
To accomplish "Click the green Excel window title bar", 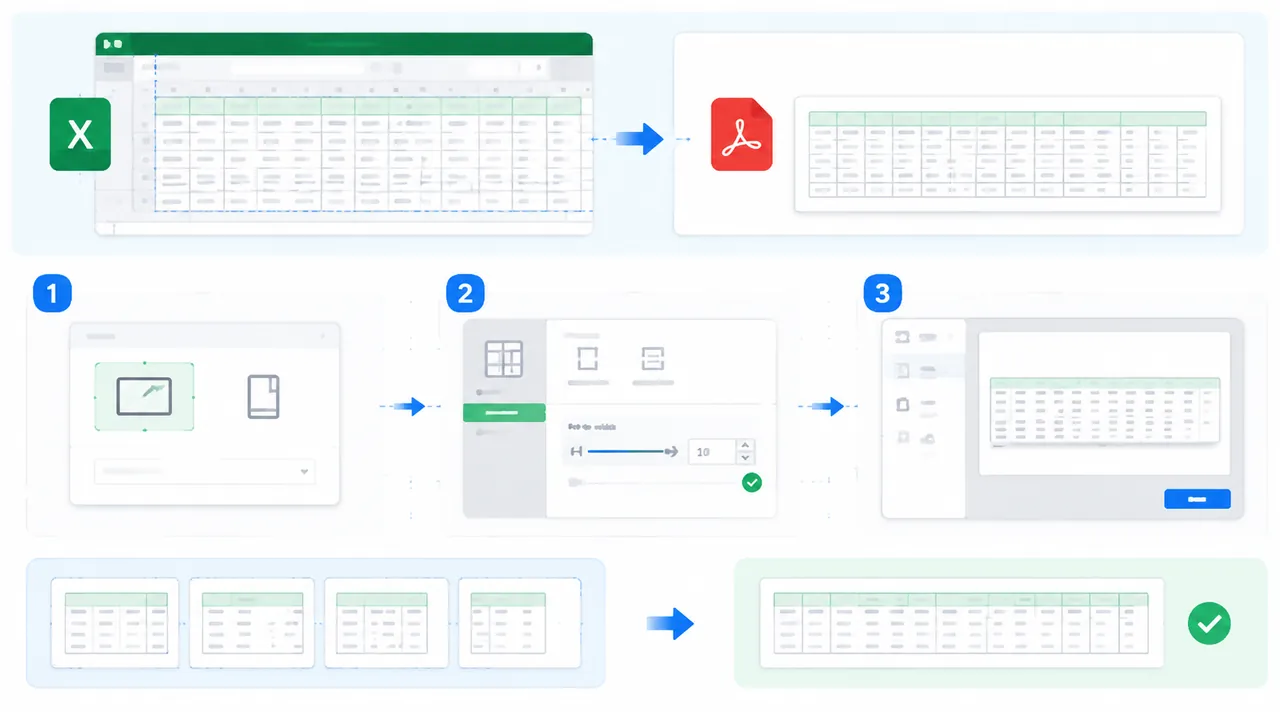I will click(x=344, y=44).
